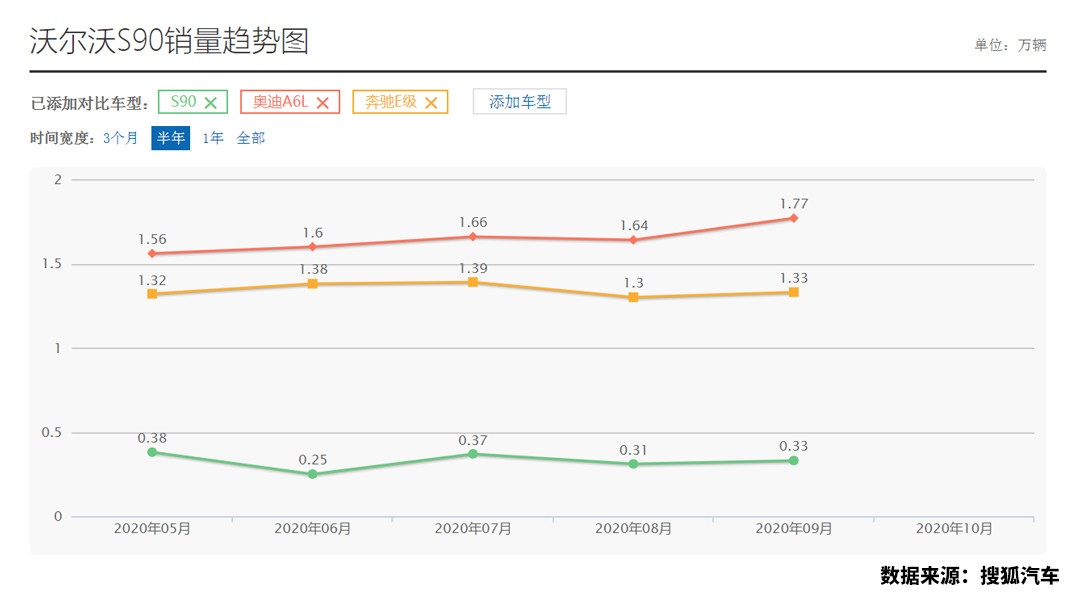Click the 2020年10月 x-axis label
This screenshot has height=600, width=1080.
tap(954, 528)
